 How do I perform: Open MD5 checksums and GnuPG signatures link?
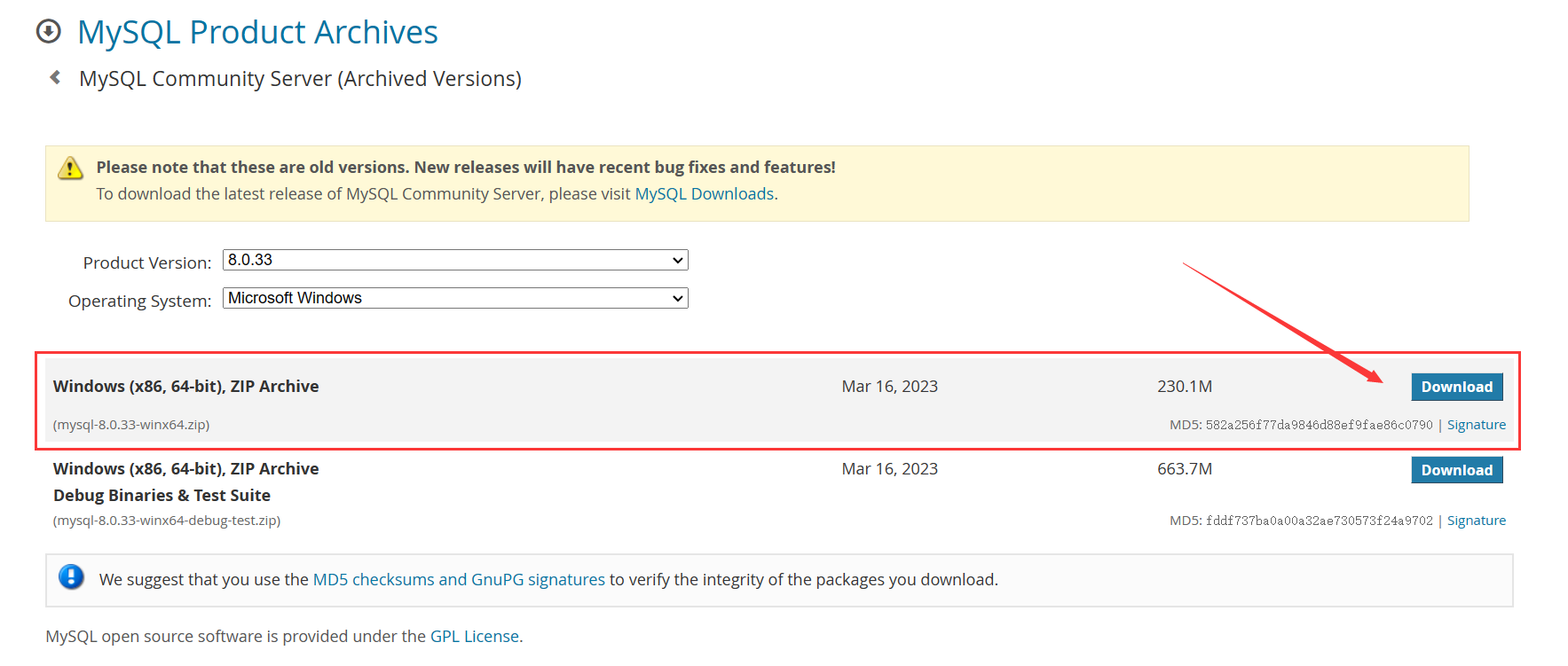(x=459, y=580)
